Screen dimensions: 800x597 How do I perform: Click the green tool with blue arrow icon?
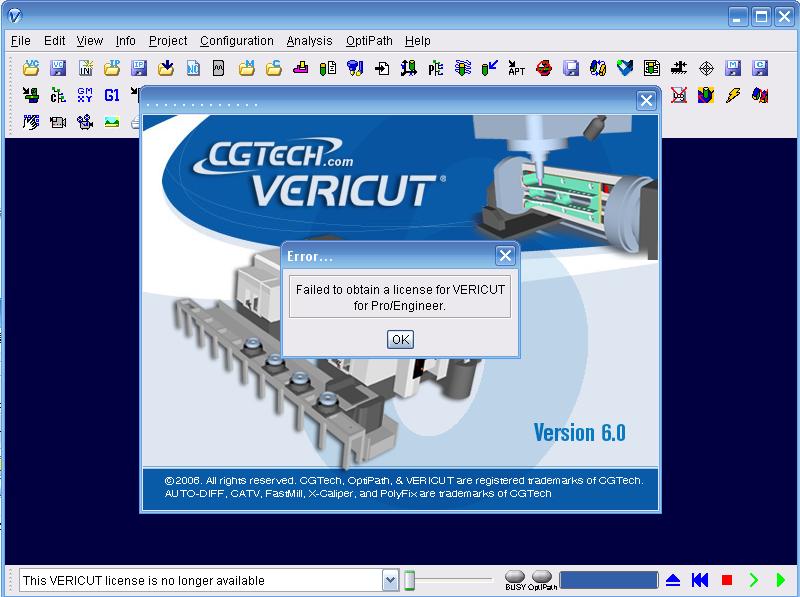pyautogui.click(x=490, y=68)
